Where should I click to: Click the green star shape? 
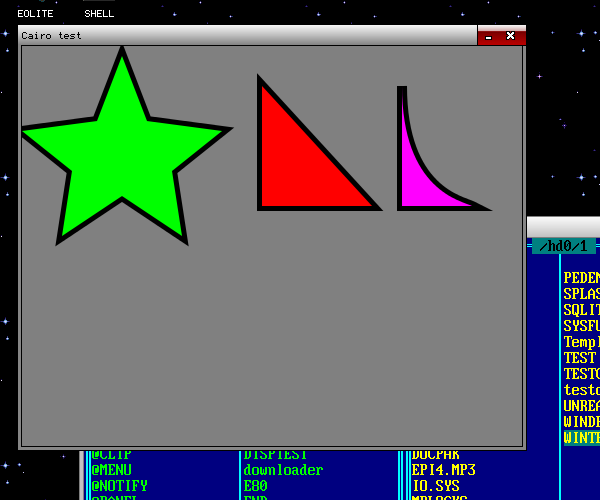click(120, 150)
